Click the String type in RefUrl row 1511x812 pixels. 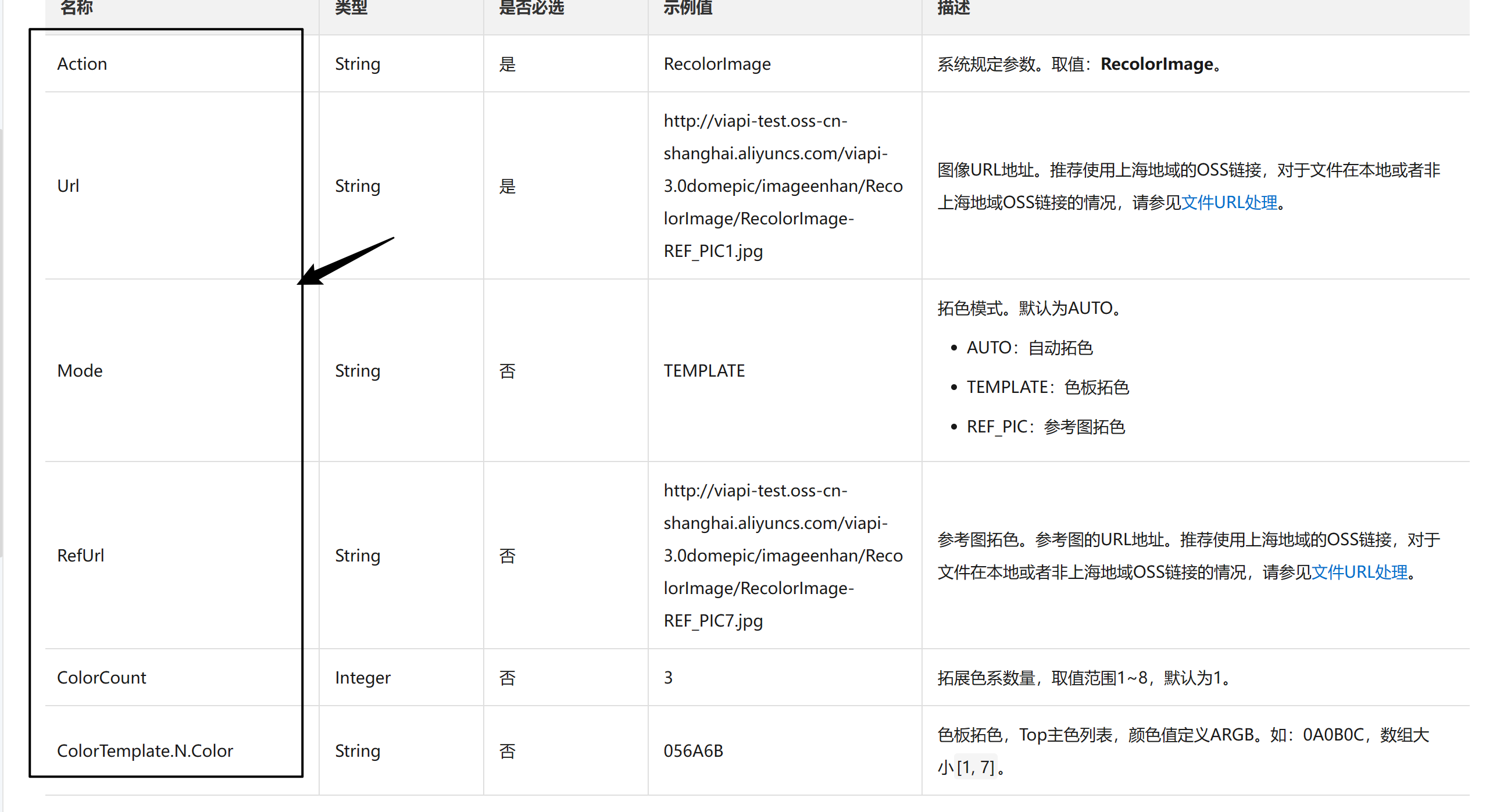point(357,555)
